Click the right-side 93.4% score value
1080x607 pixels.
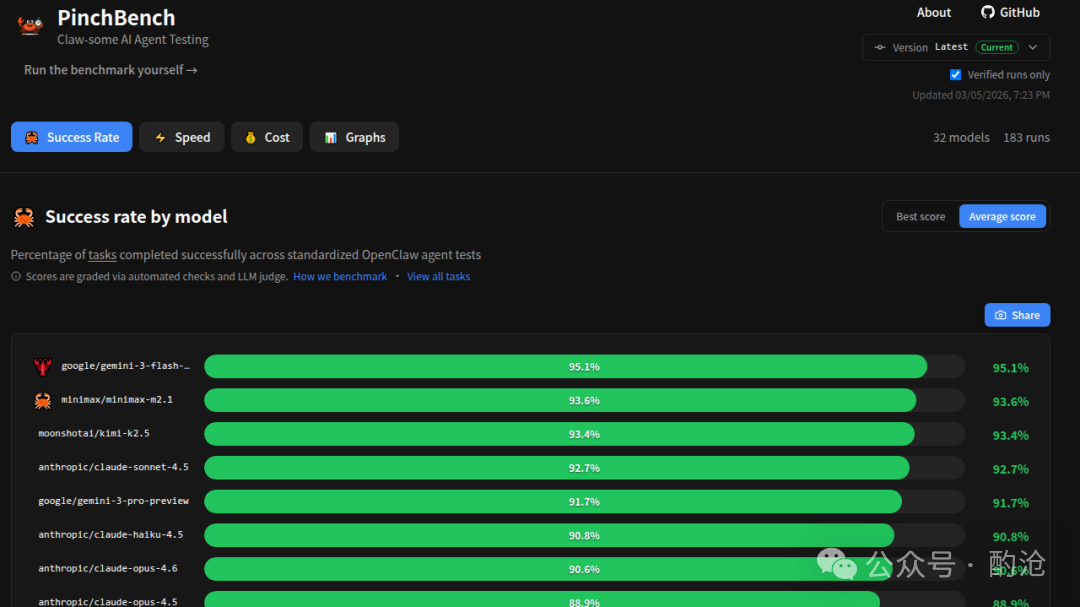(x=1010, y=435)
